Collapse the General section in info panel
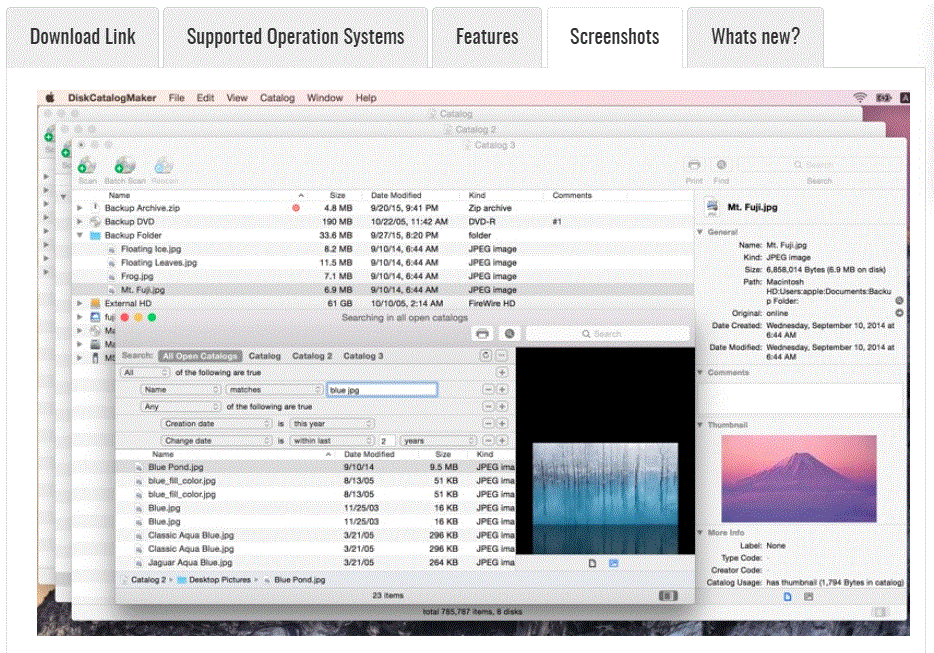Viewport: 934px width, 653px height. (700, 232)
